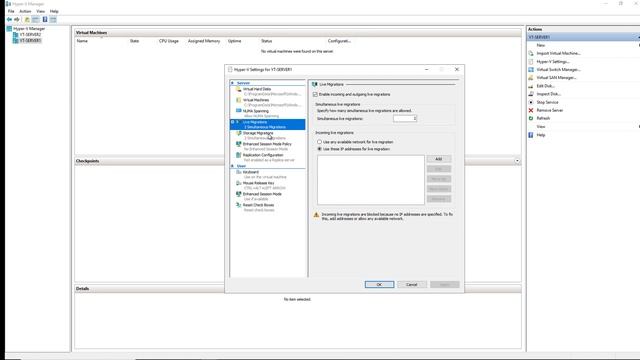The width and height of the screenshot is (640, 360).
Task: Open the File menu
Action: [x=11, y=11]
